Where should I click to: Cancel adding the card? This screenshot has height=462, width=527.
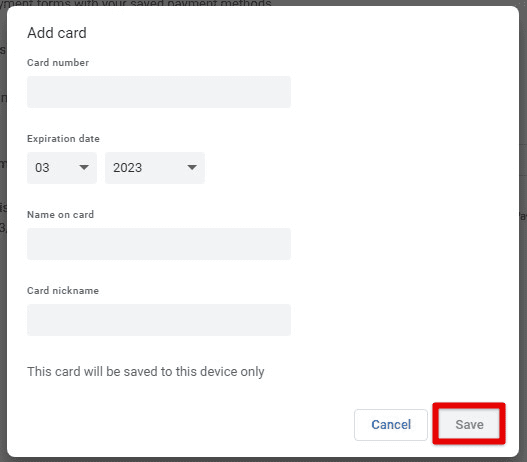pos(391,425)
